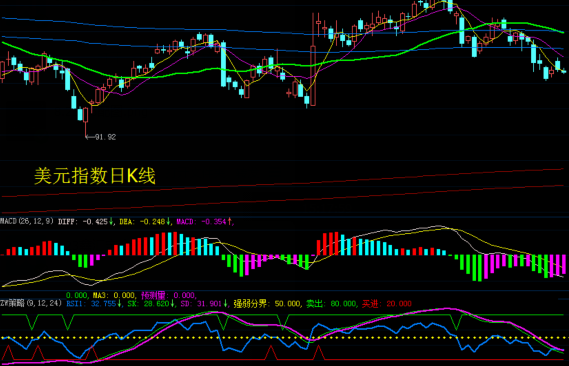Select the DIFF -0.425 value readout

pos(83,221)
